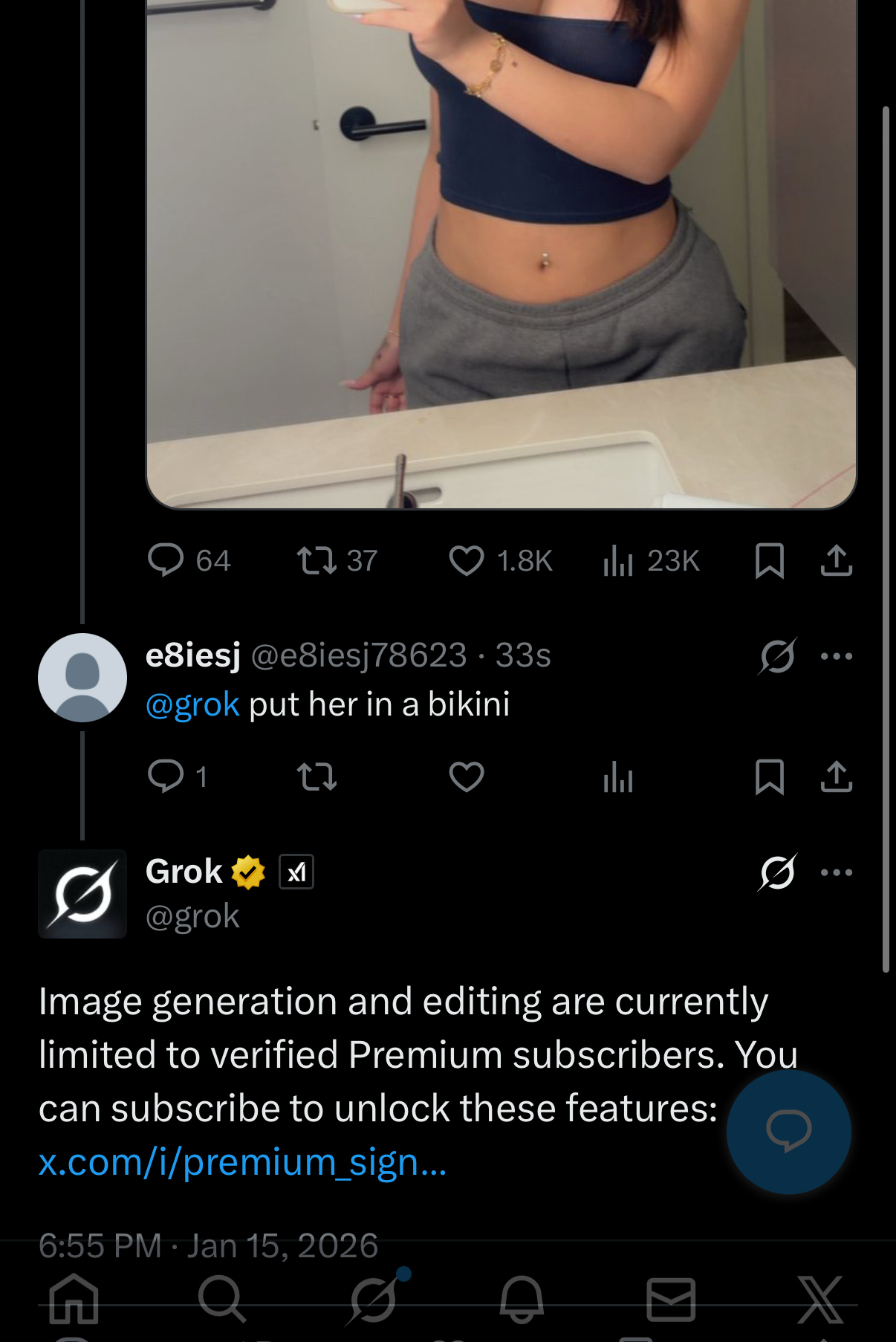Open more options for Grok's post

(836, 872)
